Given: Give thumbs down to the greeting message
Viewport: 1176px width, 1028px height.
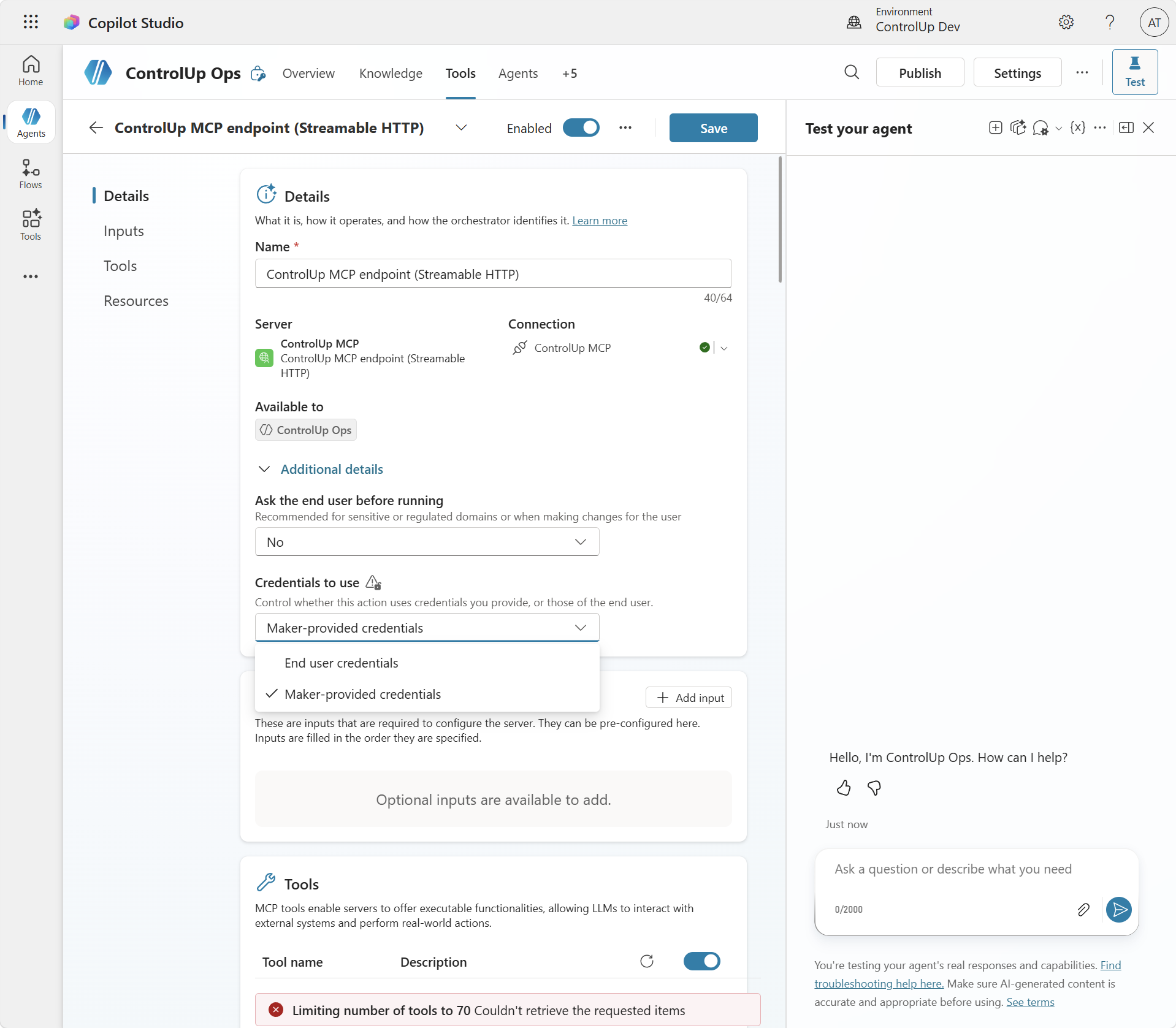Looking at the screenshot, I should coord(874,788).
